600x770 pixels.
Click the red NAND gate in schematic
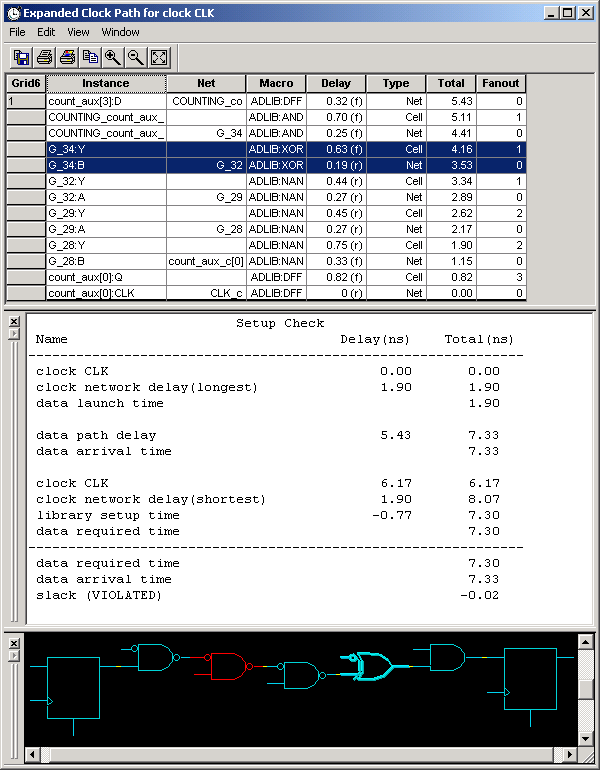click(x=227, y=666)
